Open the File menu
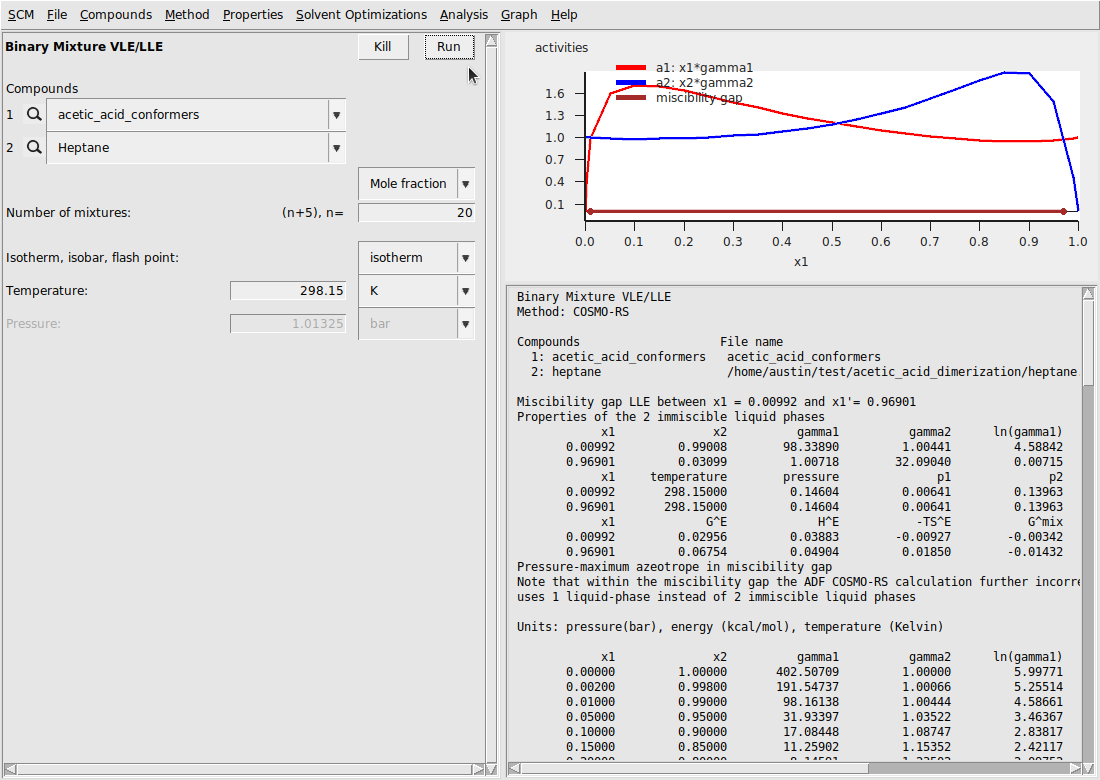1100x780 pixels. (x=57, y=15)
